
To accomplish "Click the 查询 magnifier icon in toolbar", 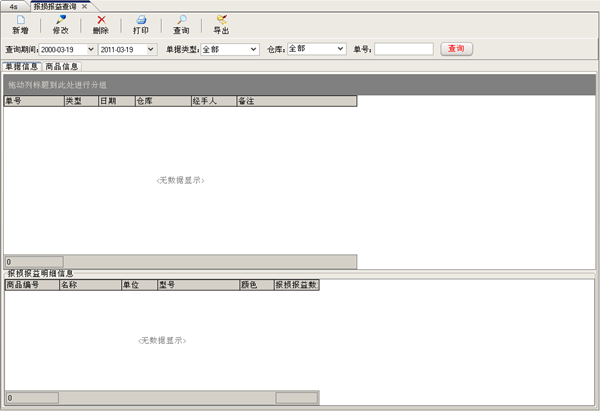I will click(181, 20).
